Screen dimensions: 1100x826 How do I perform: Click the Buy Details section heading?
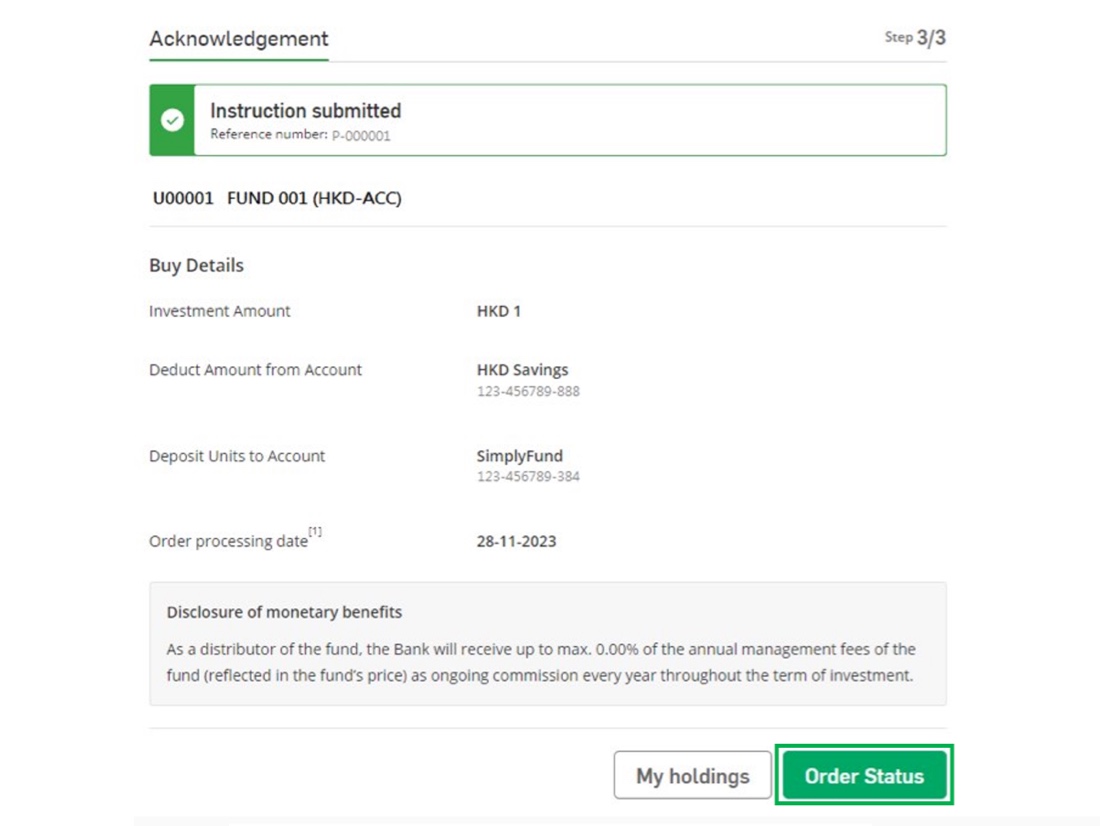pos(196,265)
